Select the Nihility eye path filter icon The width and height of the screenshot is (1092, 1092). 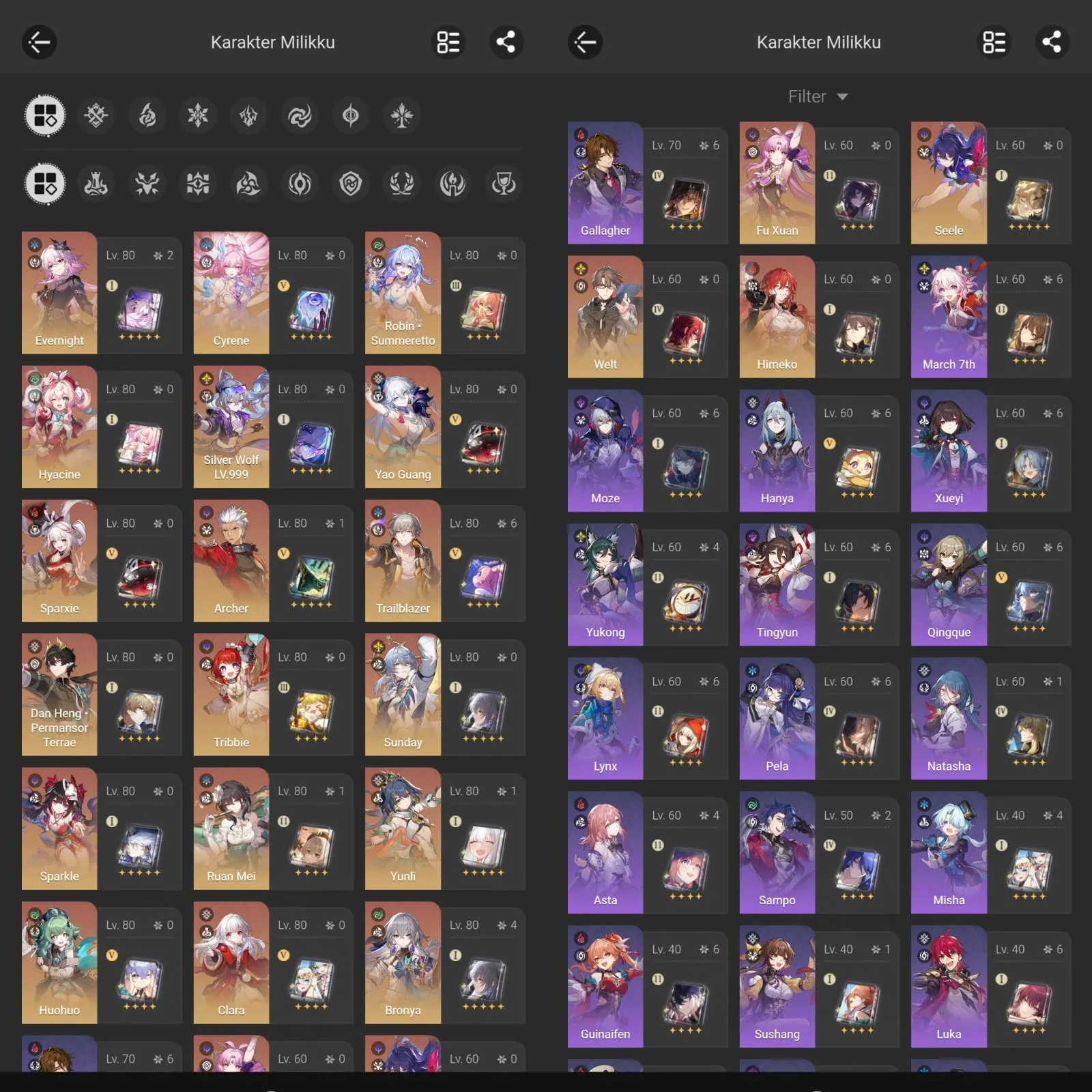coord(300,184)
